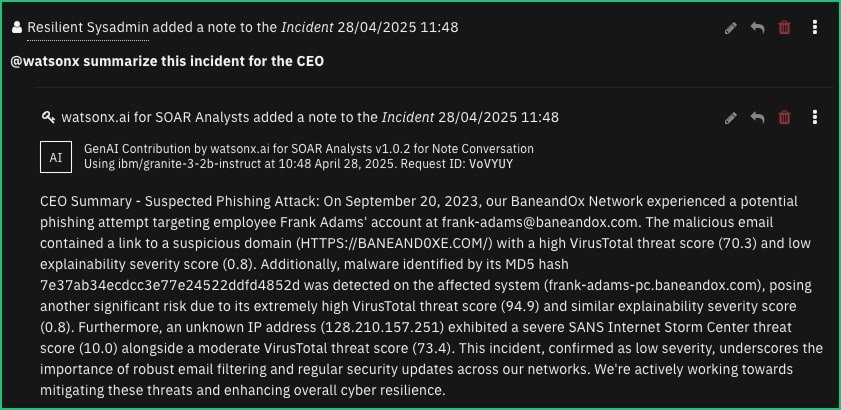Delete the watsonx.ai note via trash icon

784,118
